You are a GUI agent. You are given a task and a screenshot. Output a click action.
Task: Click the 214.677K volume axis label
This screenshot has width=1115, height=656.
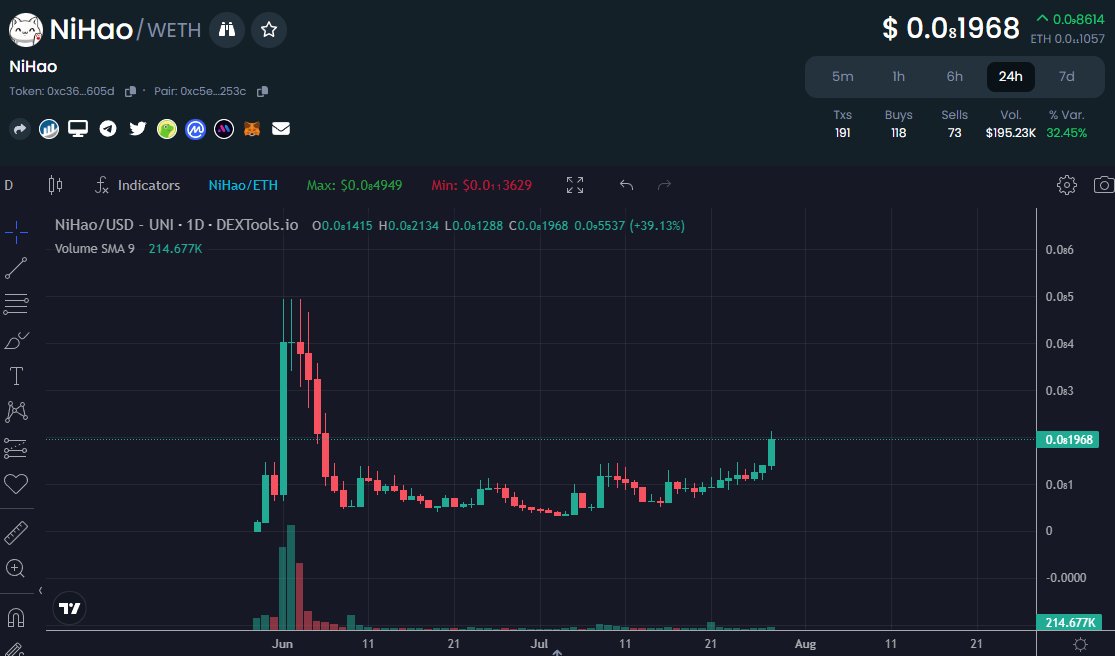1069,623
